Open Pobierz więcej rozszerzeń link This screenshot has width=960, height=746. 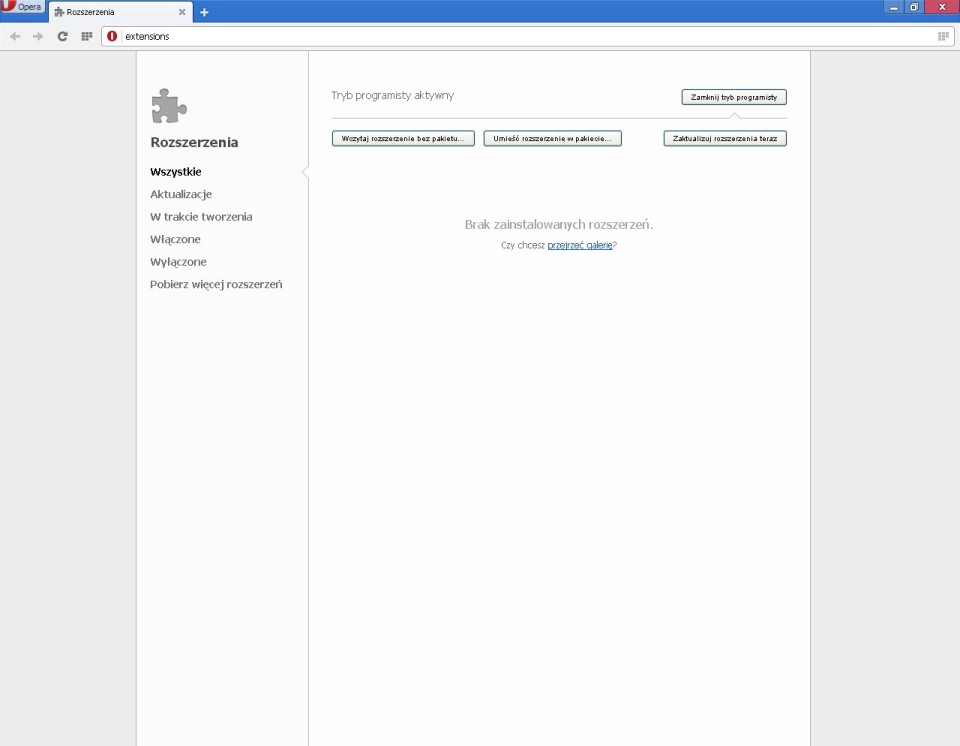pyautogui.click(x=216, y=285)
